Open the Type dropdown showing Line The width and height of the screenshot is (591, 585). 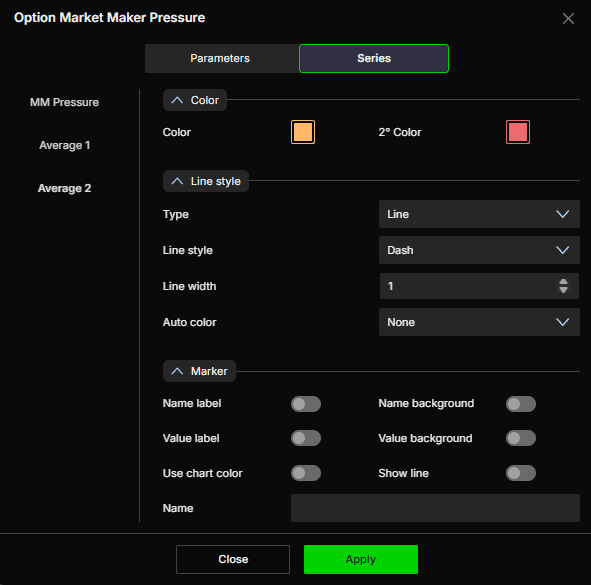[479, 214]
